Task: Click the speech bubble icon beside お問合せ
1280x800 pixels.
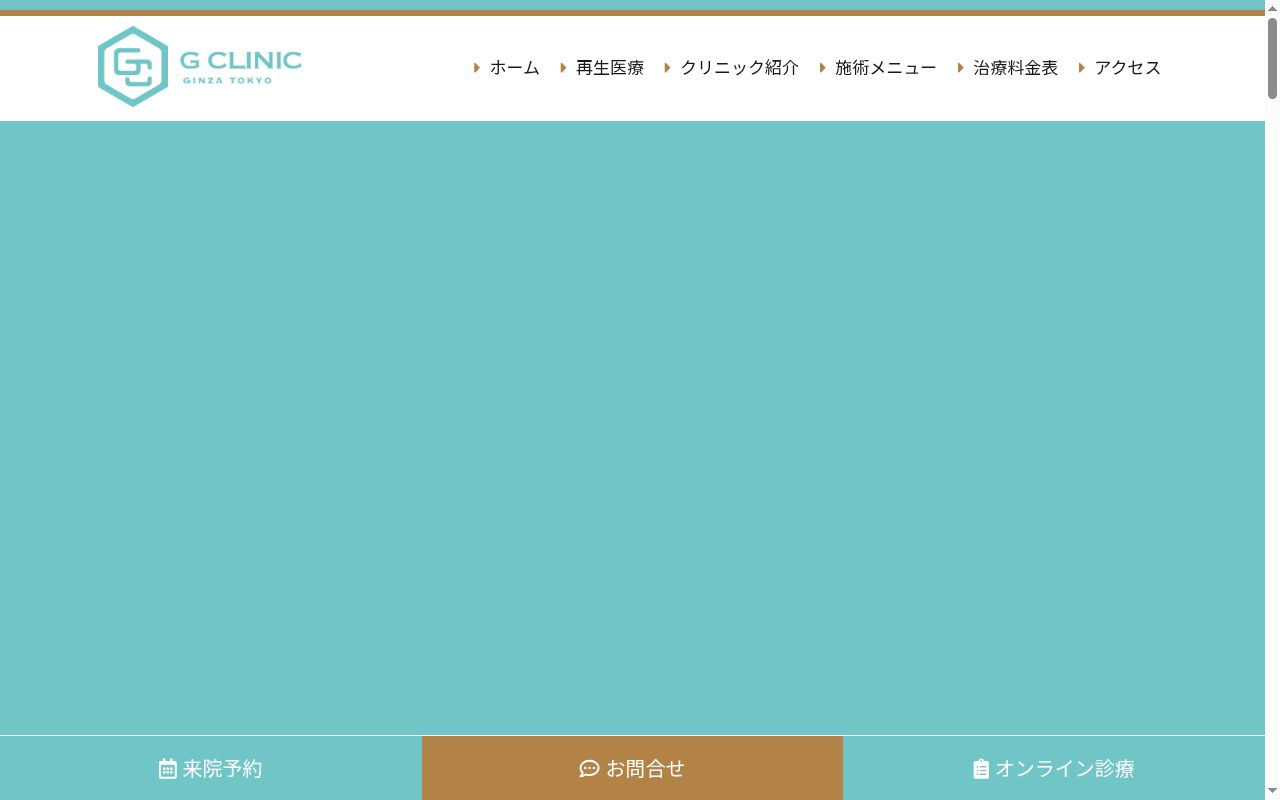Action: (589, 769)
